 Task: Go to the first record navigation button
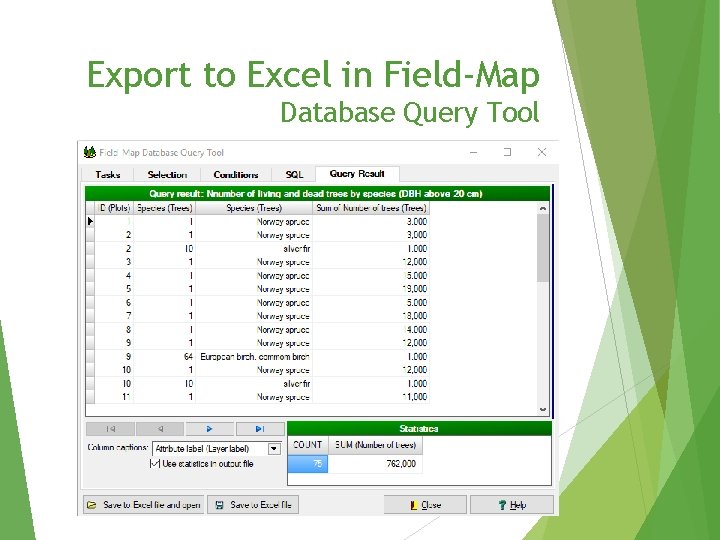[x=111, y=429]
